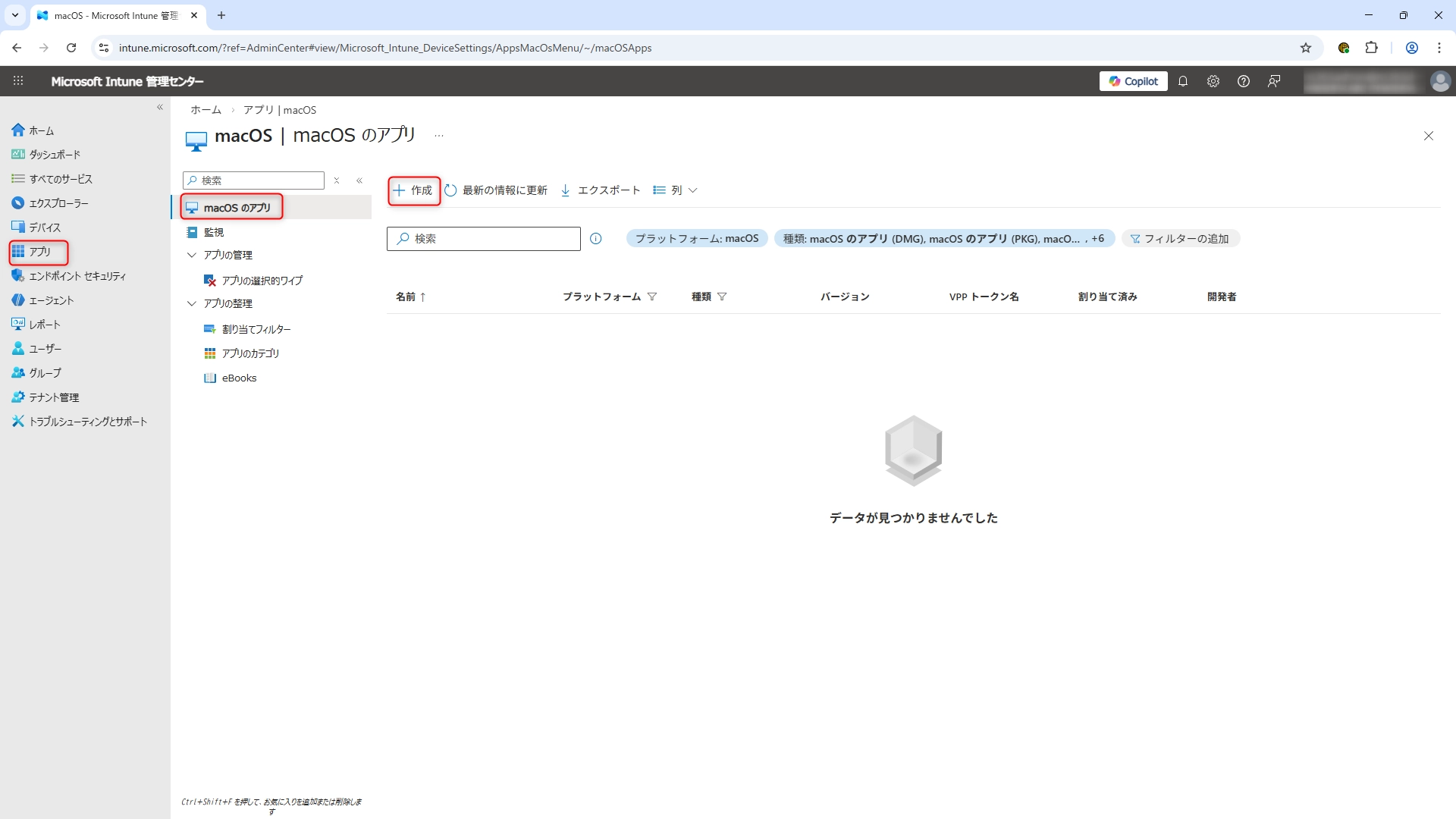The image size is (1456, 819).
Task: Open the 種類 column filter
Action: [x=722, y=297]
